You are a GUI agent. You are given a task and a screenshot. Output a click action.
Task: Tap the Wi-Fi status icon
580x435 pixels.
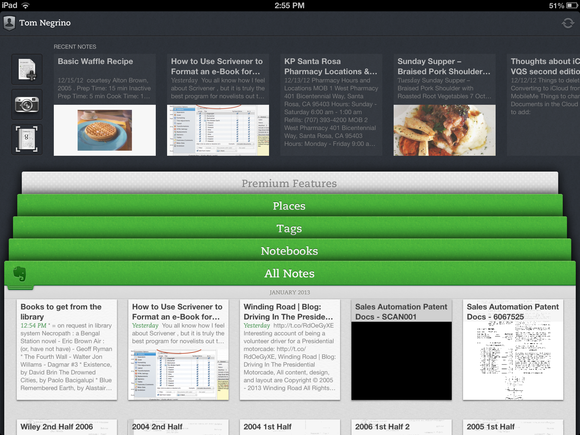coord(26,5)
